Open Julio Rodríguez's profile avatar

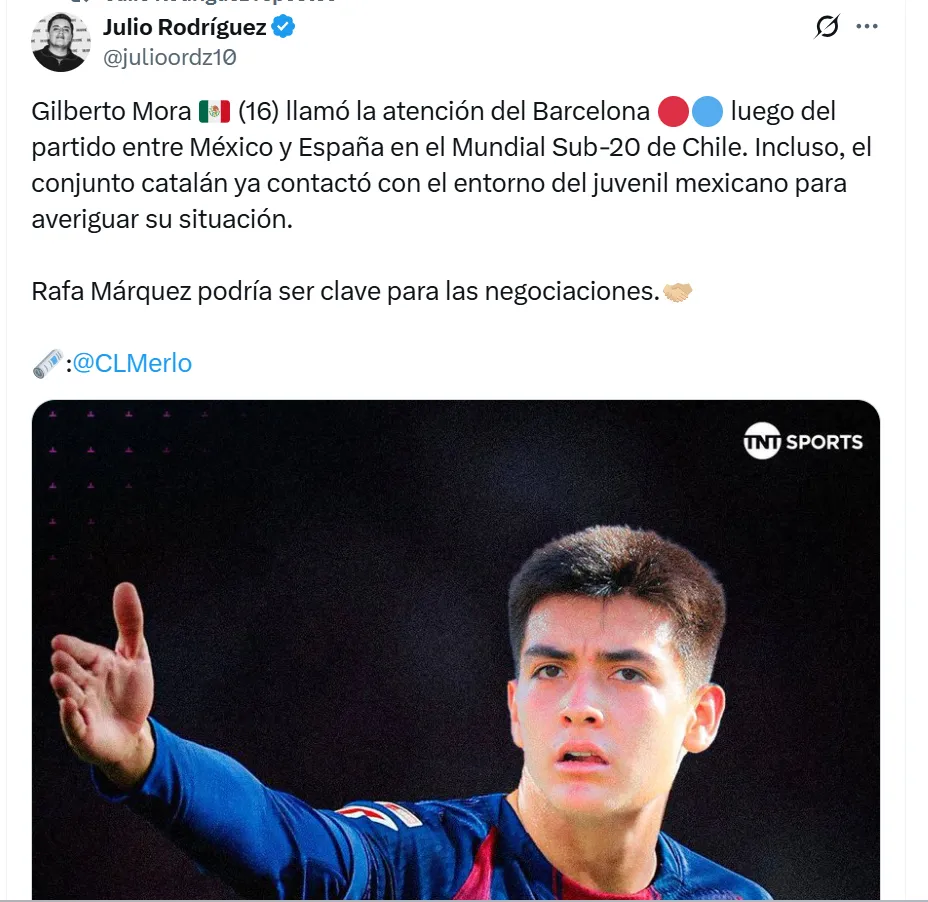(x=61, y=42)
